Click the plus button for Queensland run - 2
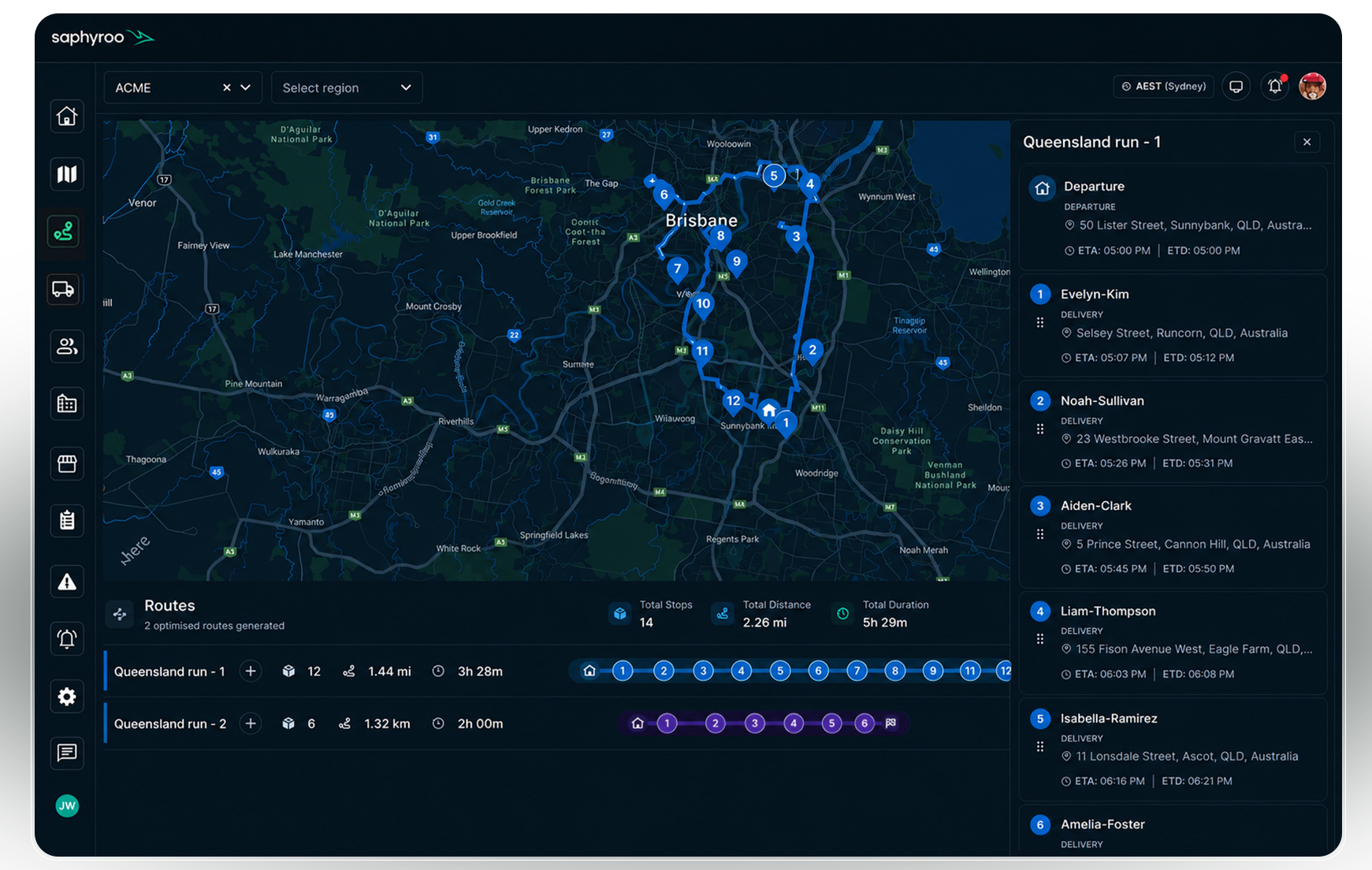The width and height of the screenshot is (1372, 870). [x=251, y=723]
